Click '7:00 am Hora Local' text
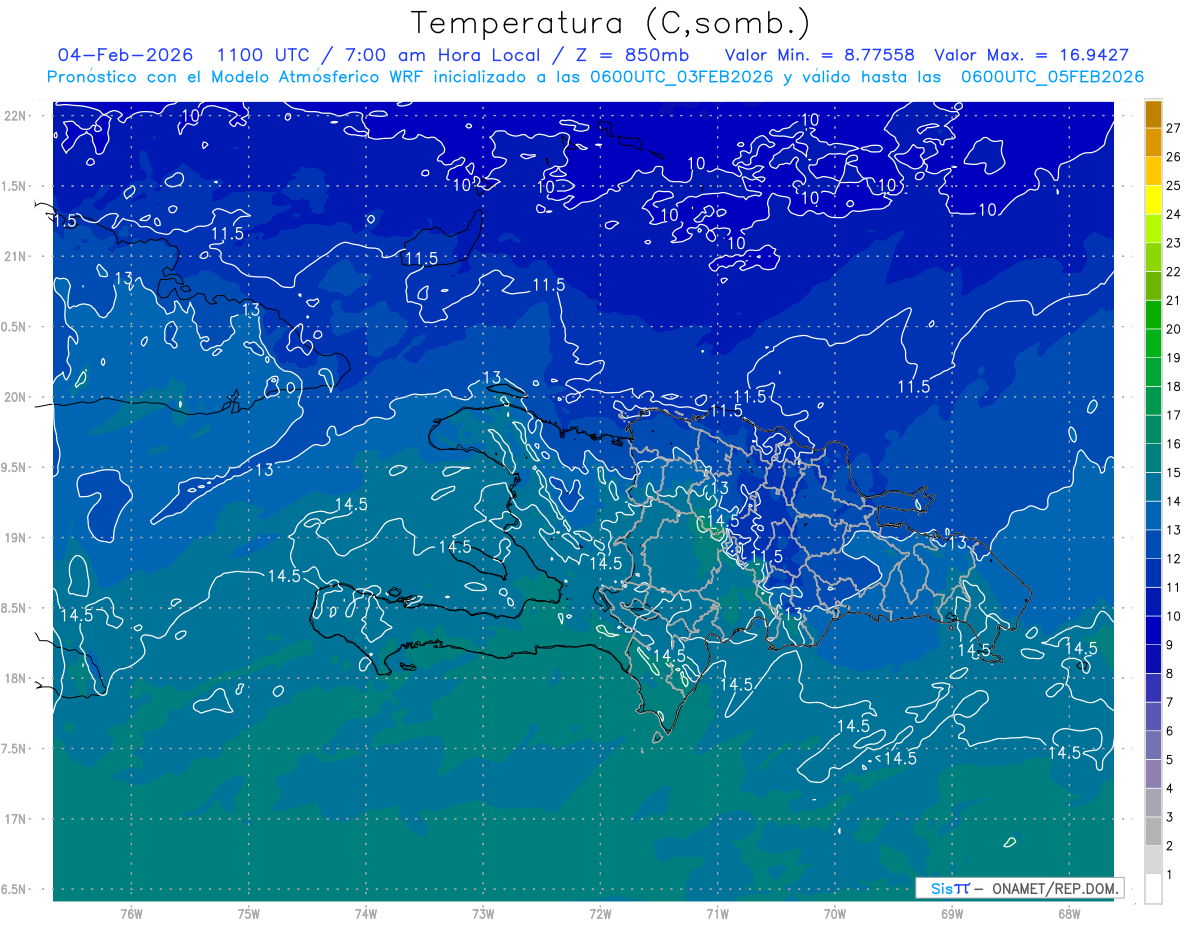This screenshot has width=1200, height=927. point(442,55)
